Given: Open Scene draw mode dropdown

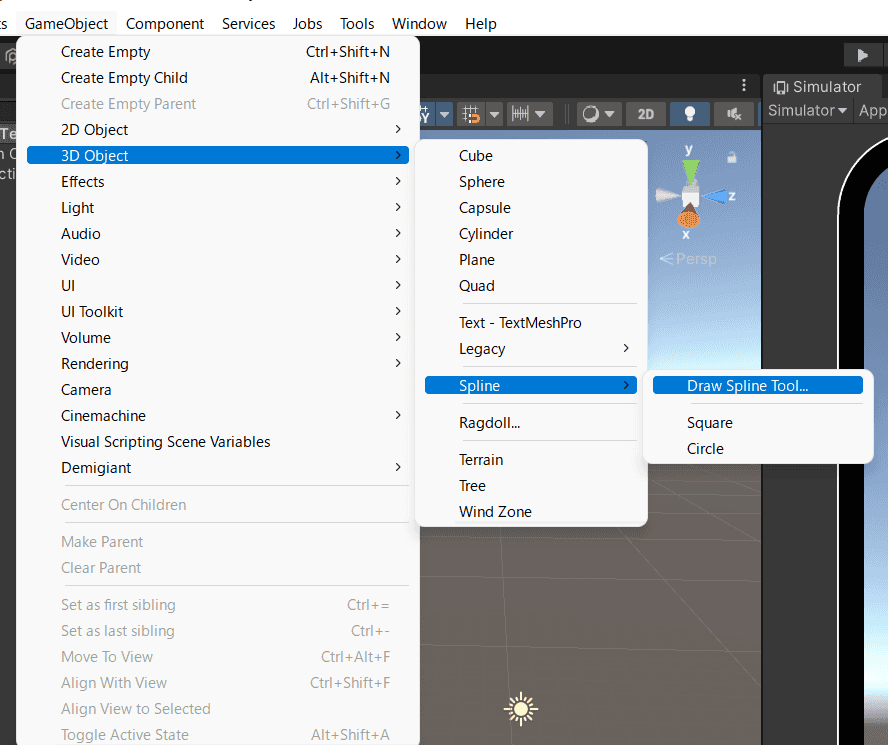Looking at the screenshot, I should pos(599,114).
